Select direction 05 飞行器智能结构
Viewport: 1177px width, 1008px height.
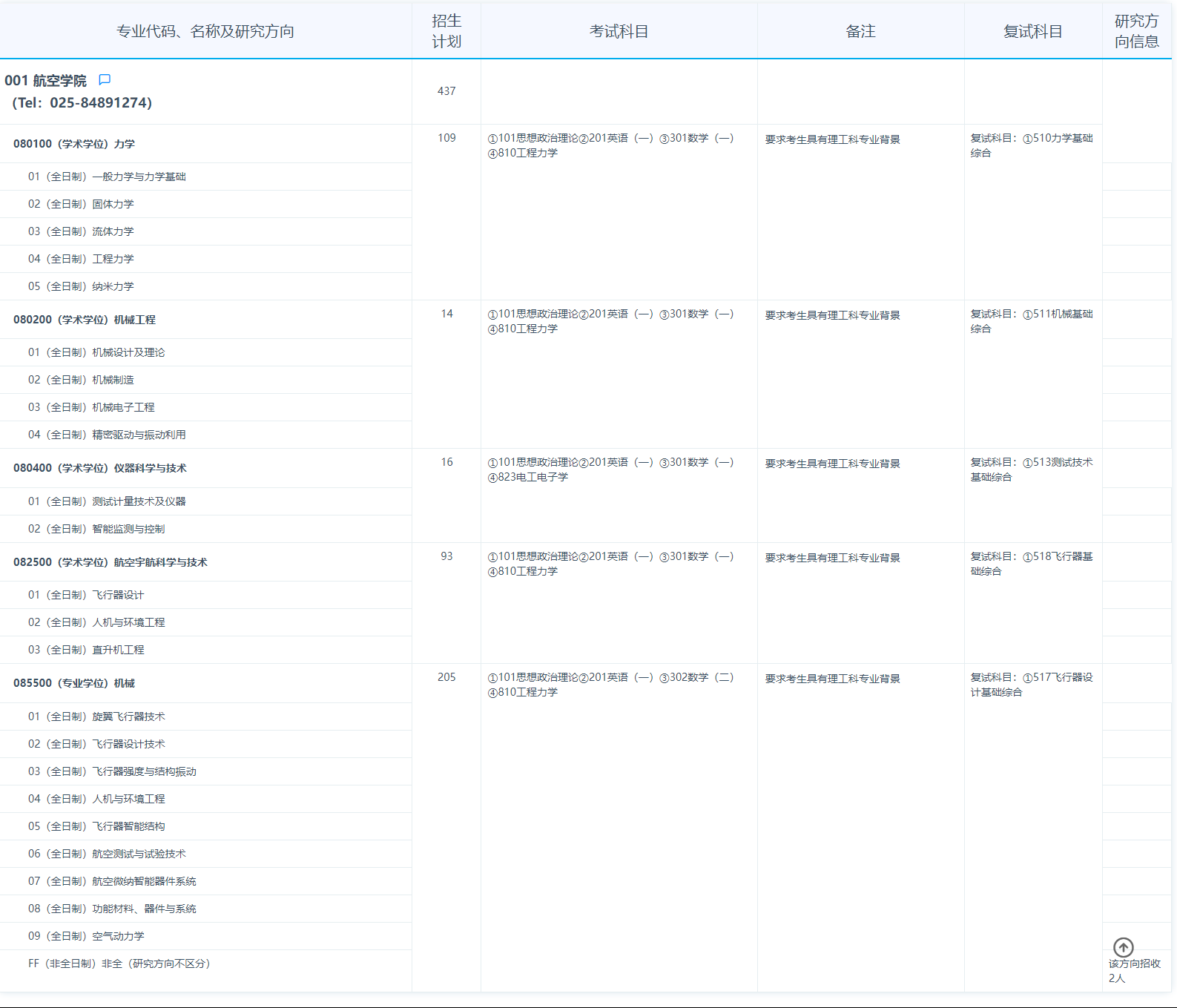tap(205, 826)
